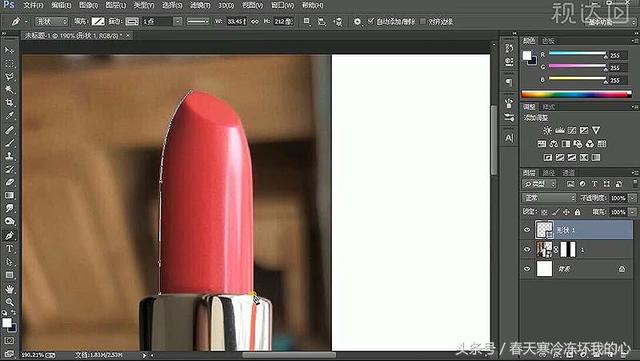The height and width of the screenshot is (361, 640).
Task: Select the Eraser tool
Action: coord(9,182)
